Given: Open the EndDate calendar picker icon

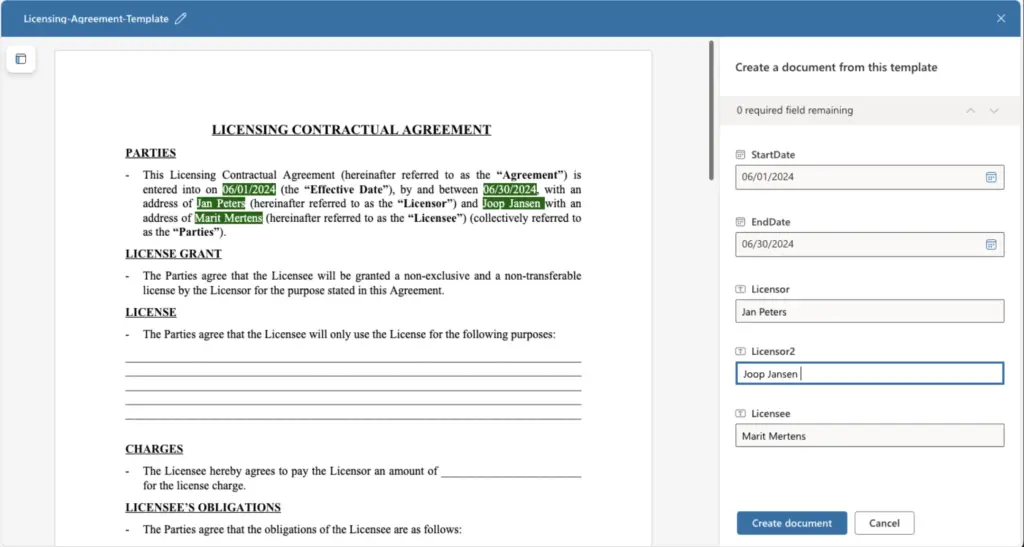Looking at the screenshot, I should [x=991, y=244].
